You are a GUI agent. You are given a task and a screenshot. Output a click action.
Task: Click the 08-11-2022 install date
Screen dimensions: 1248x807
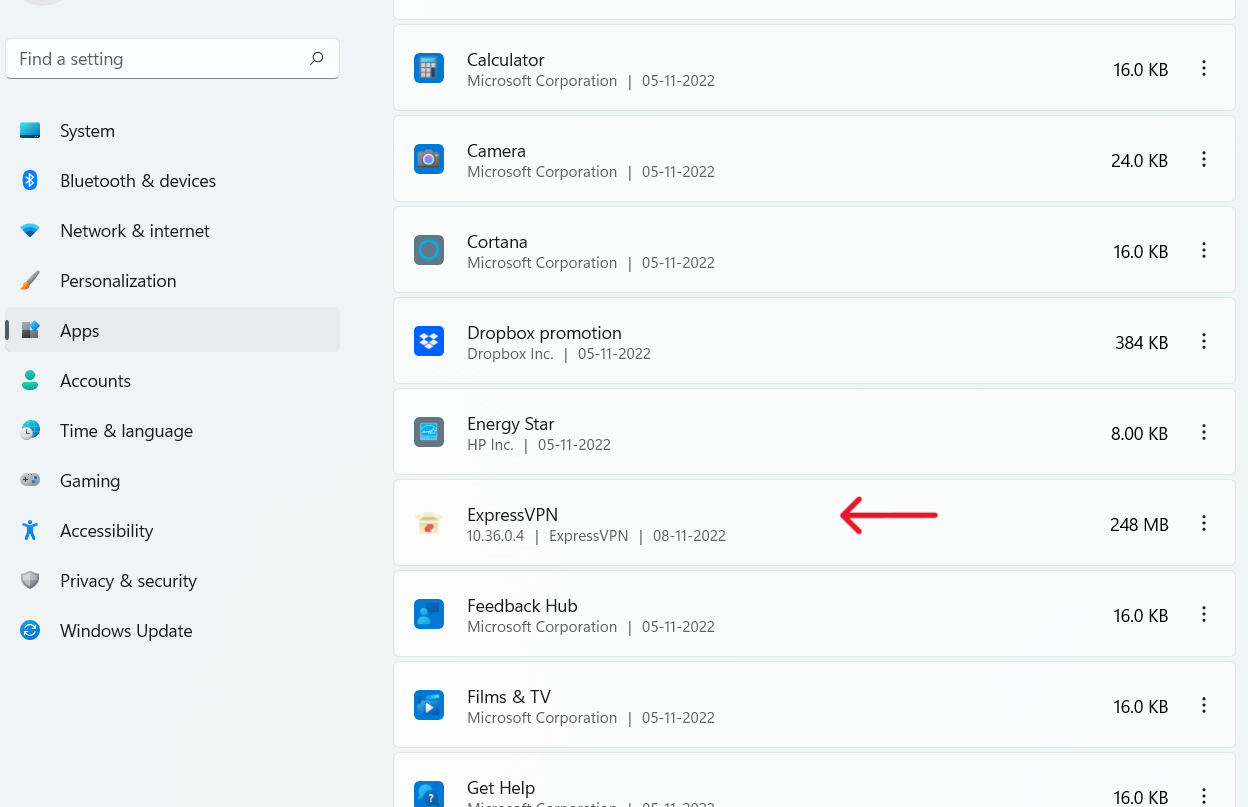pos(689,536)
